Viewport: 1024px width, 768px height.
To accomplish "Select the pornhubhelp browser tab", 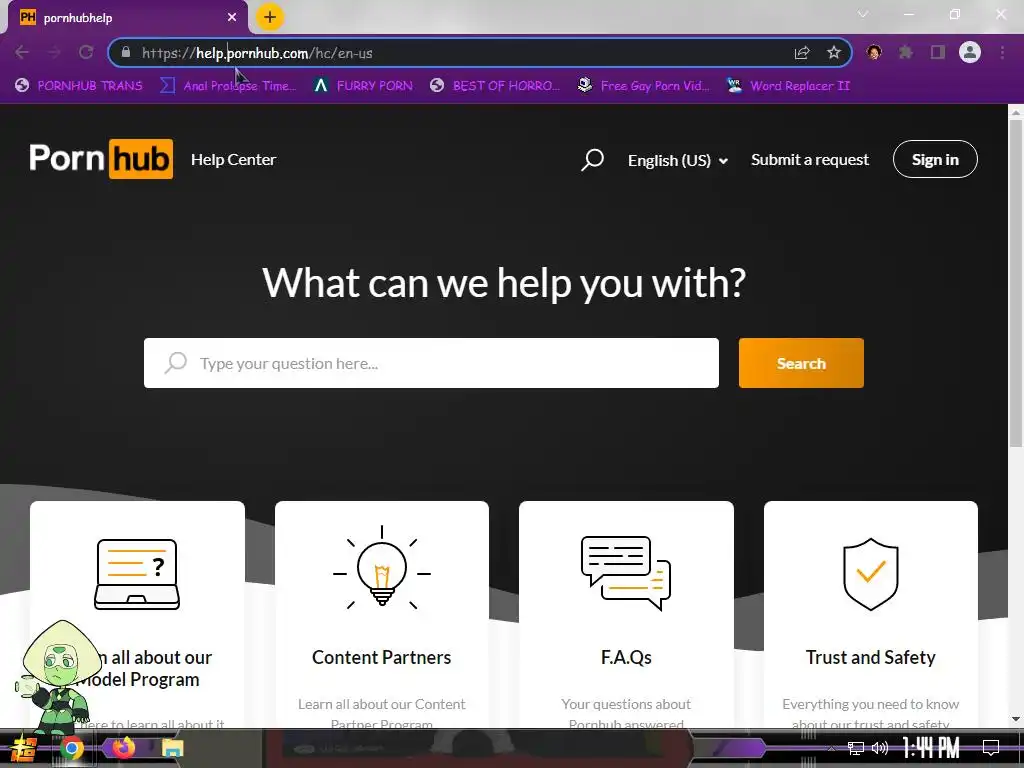I will (128, 18).
